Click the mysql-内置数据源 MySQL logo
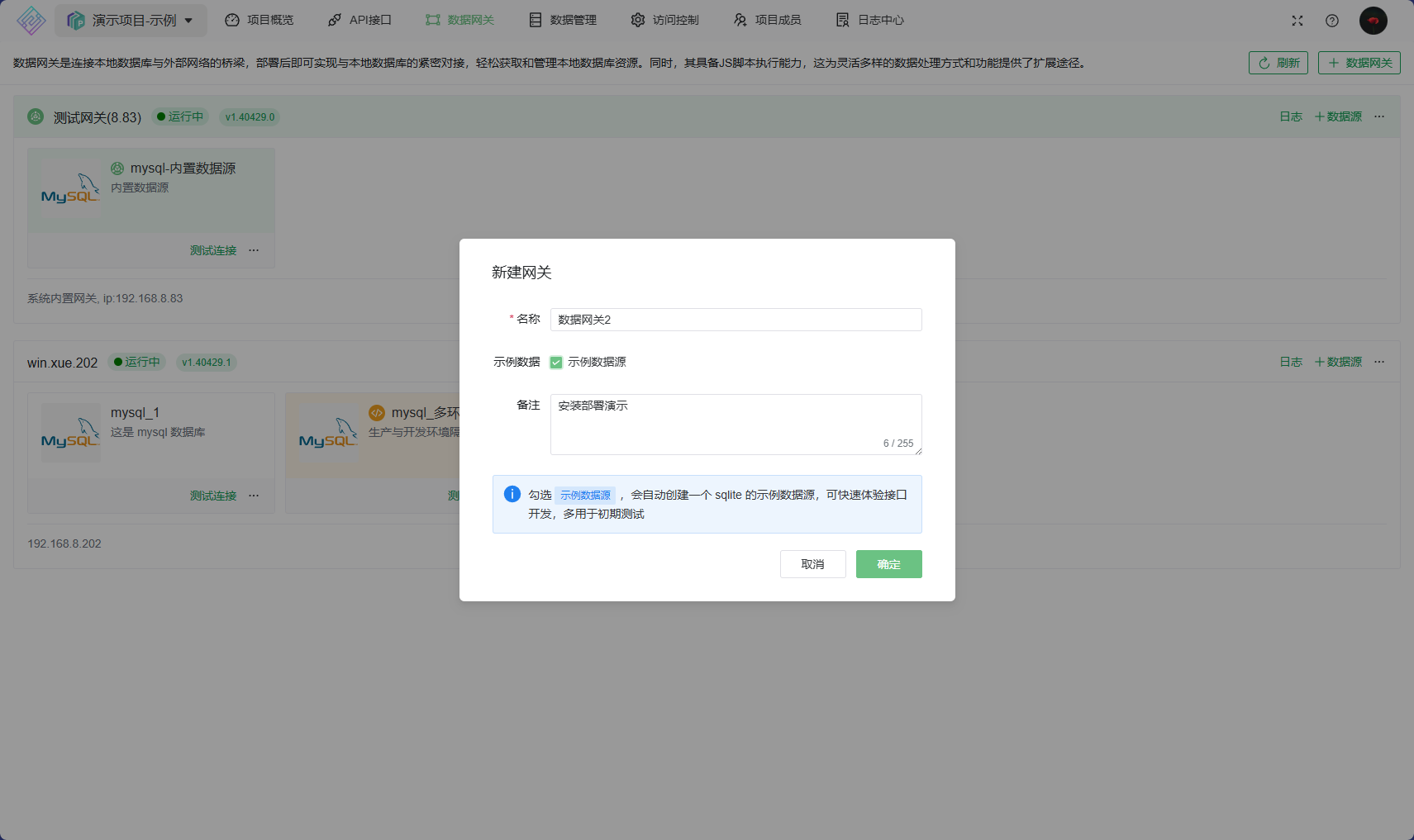The image size is (1414, 840). [70, 189]
